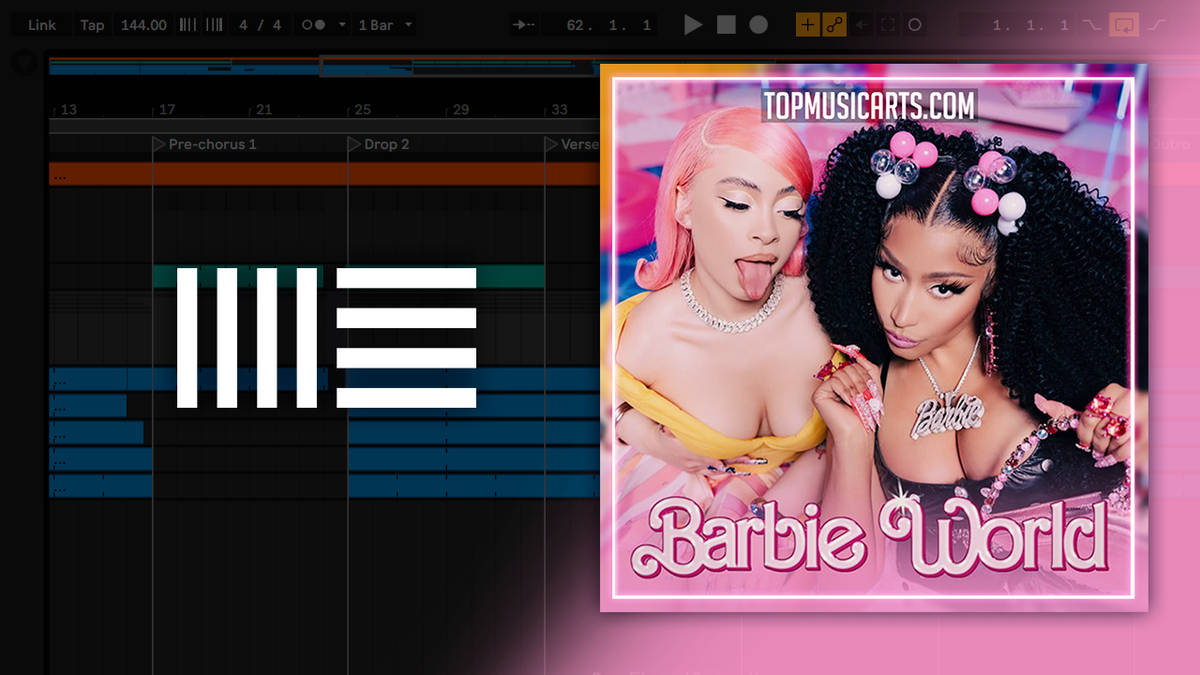Toggle Automation Mode icon in the toolbar

coord(834,24)
